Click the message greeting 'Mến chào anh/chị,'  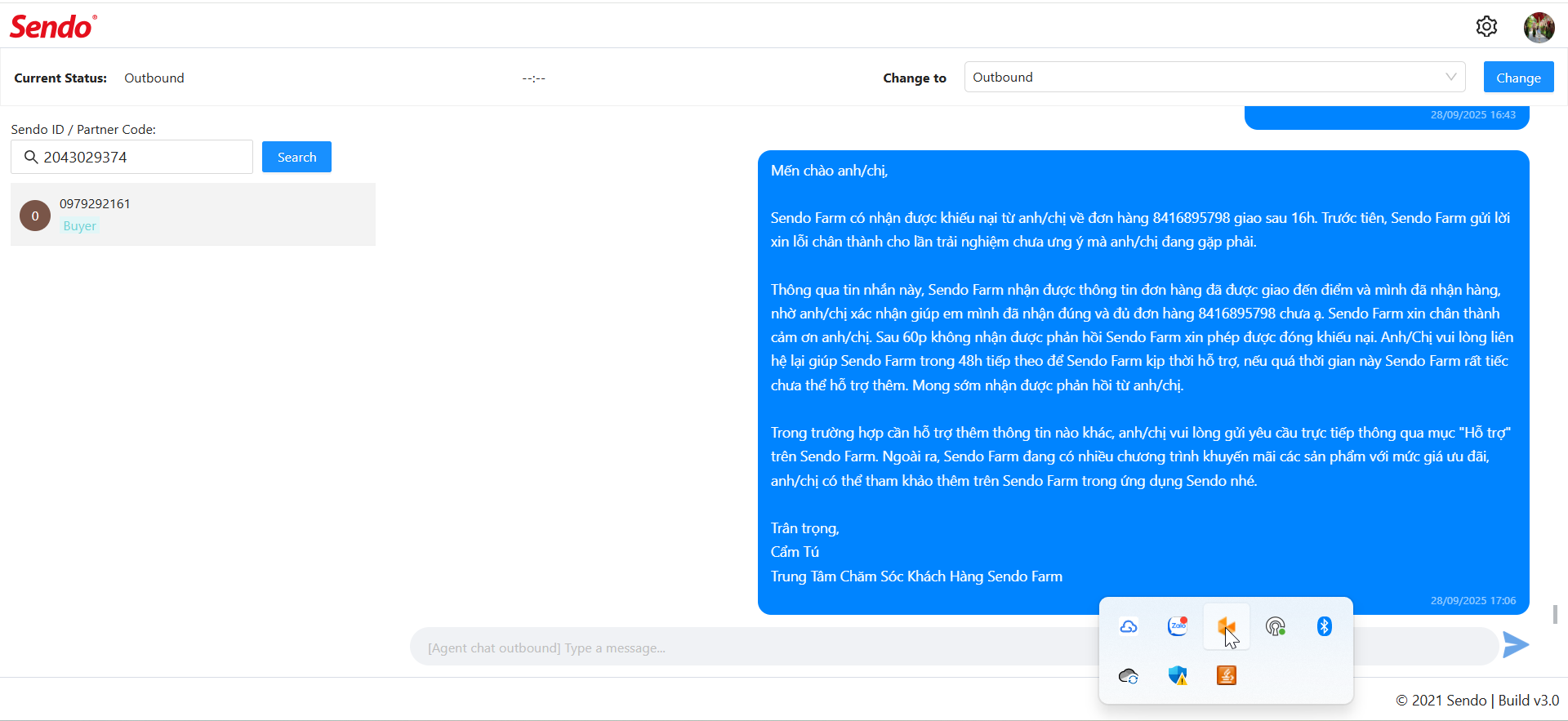pyautogui.click(x=829, y=171)
